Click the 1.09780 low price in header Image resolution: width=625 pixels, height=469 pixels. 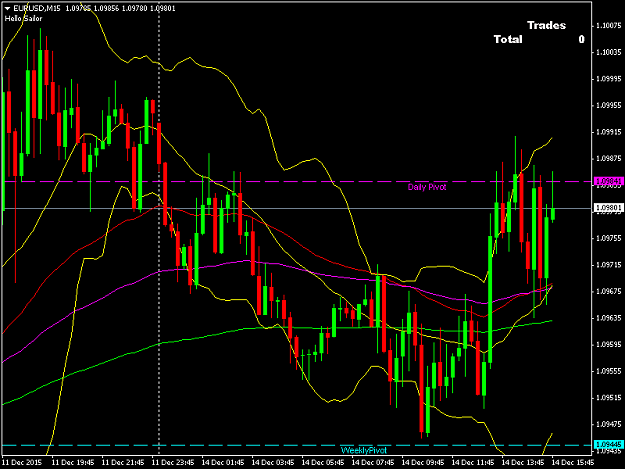click(x=134, y=8)
